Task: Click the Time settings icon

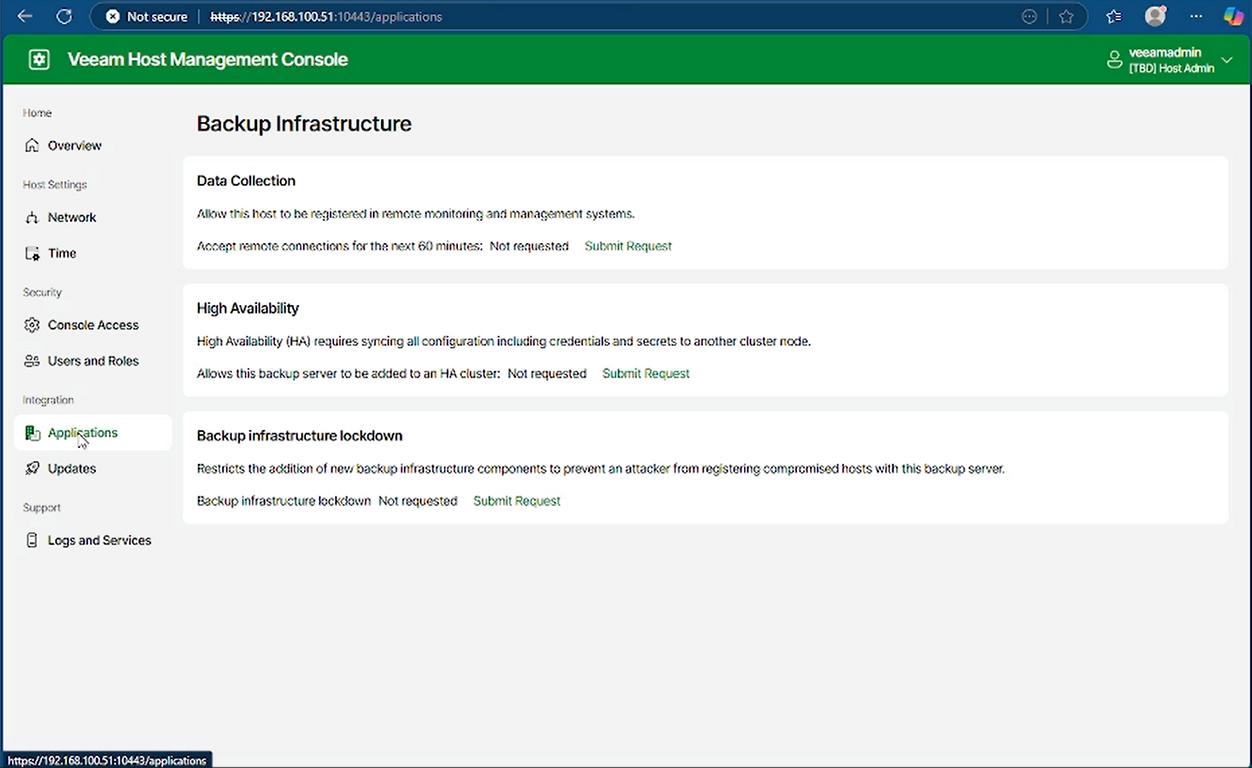Action: 32,254
